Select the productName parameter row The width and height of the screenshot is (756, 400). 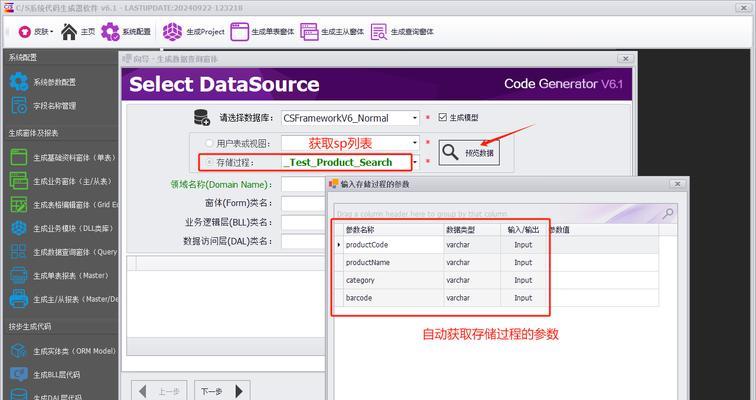click(497, 263)
